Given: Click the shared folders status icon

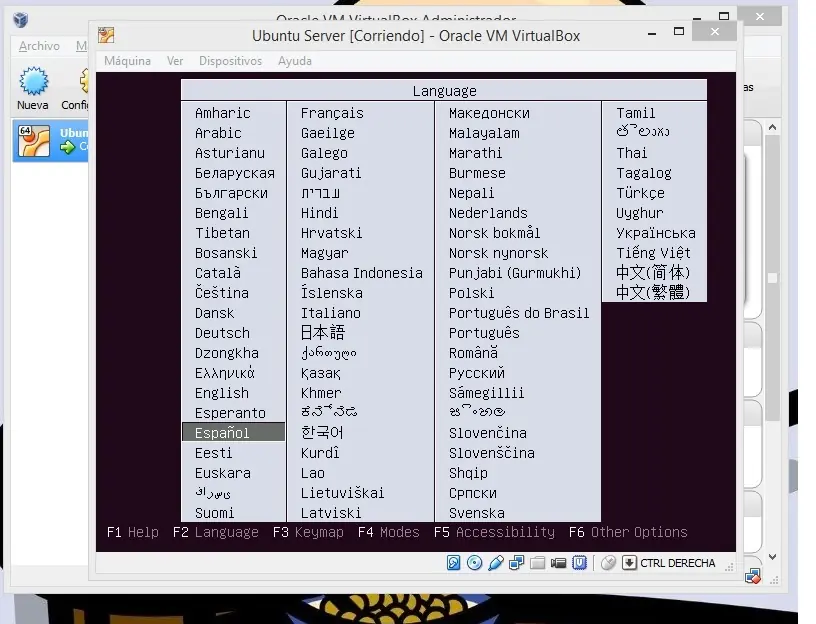Looking at the screenshot, I should 537,563.
